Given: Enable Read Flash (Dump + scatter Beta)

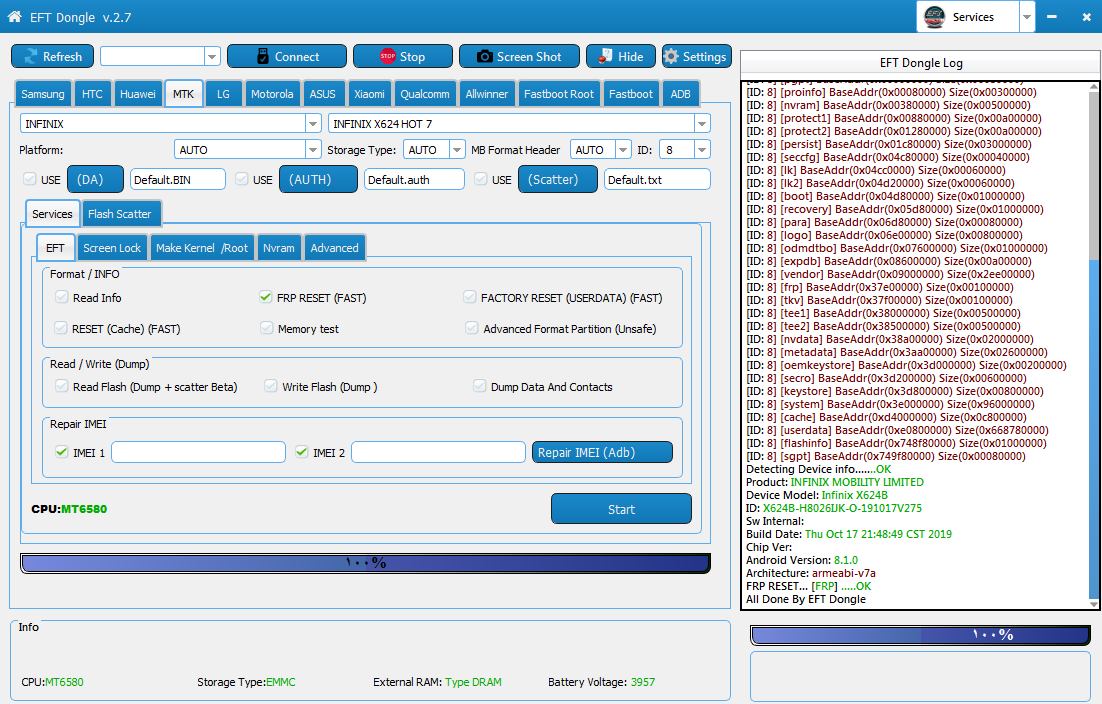Looking at the screenshot, I should 62,386.
